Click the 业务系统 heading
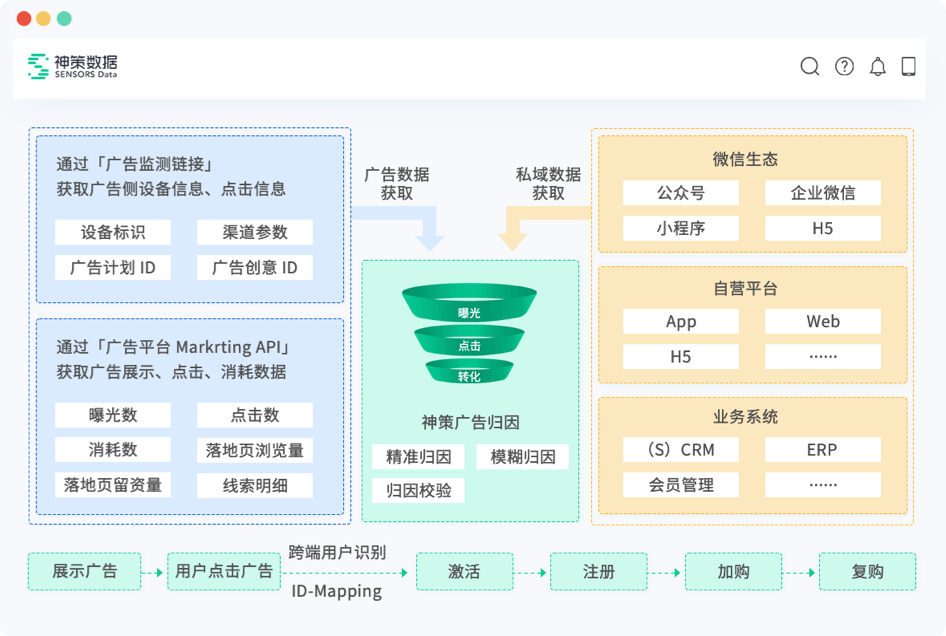The width and height of the screenshot is (946, 636). click(x=745, y=417)
